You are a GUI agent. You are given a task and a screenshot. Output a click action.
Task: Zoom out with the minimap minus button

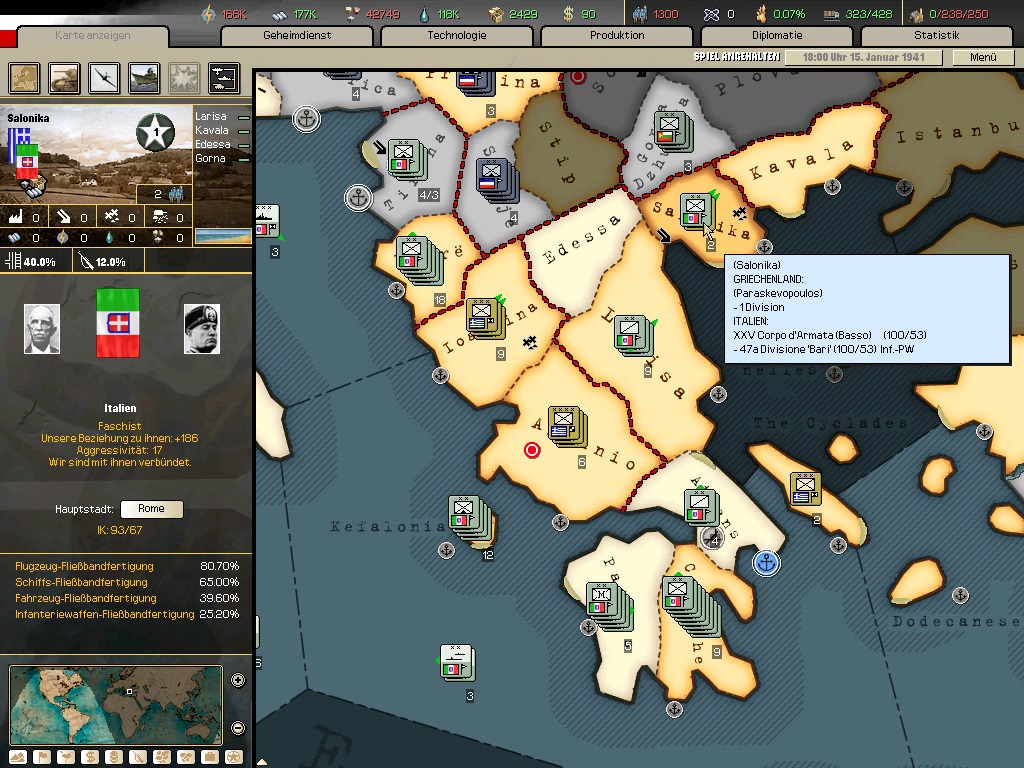(x=238, y=727)
